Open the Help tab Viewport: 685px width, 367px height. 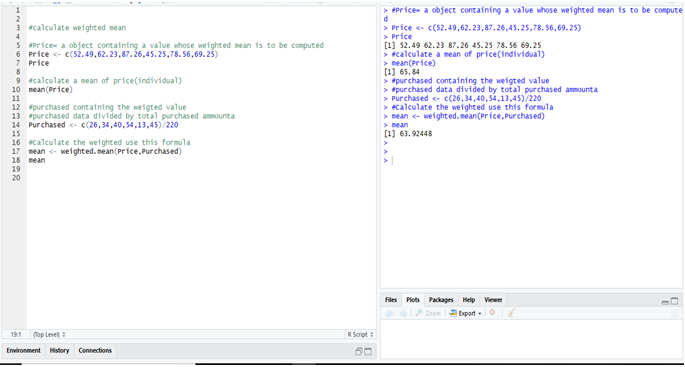click(469, 300)
